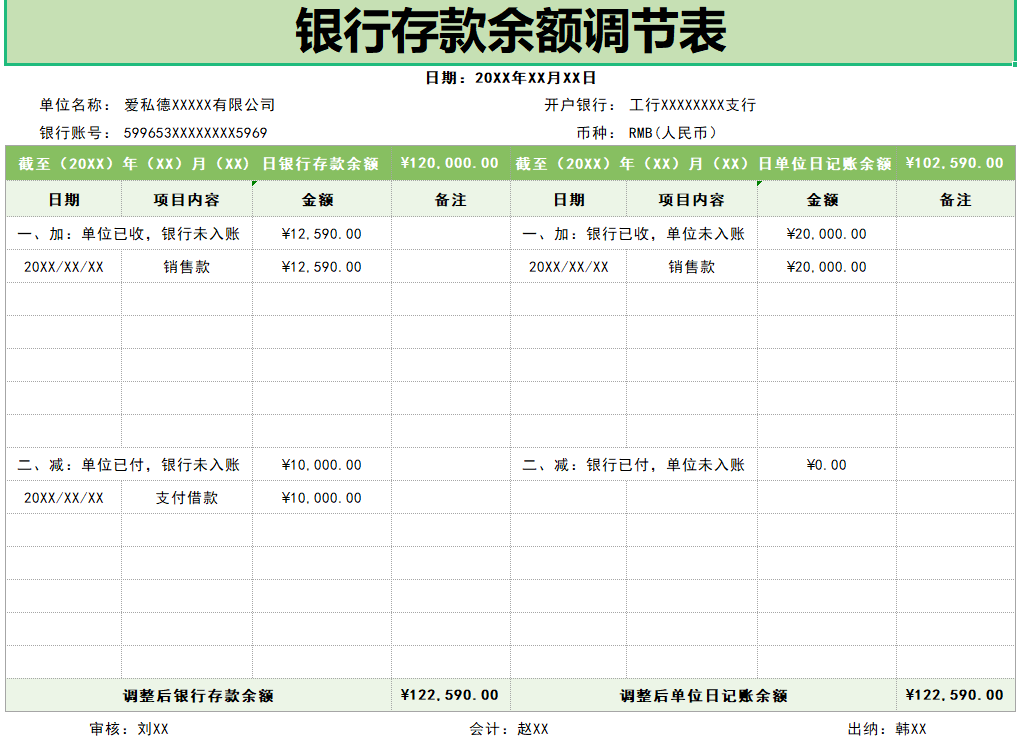Screen dimensions: 1017x753
Task: Click the left-side 项目内容 column header
Action: coord(187,200)
